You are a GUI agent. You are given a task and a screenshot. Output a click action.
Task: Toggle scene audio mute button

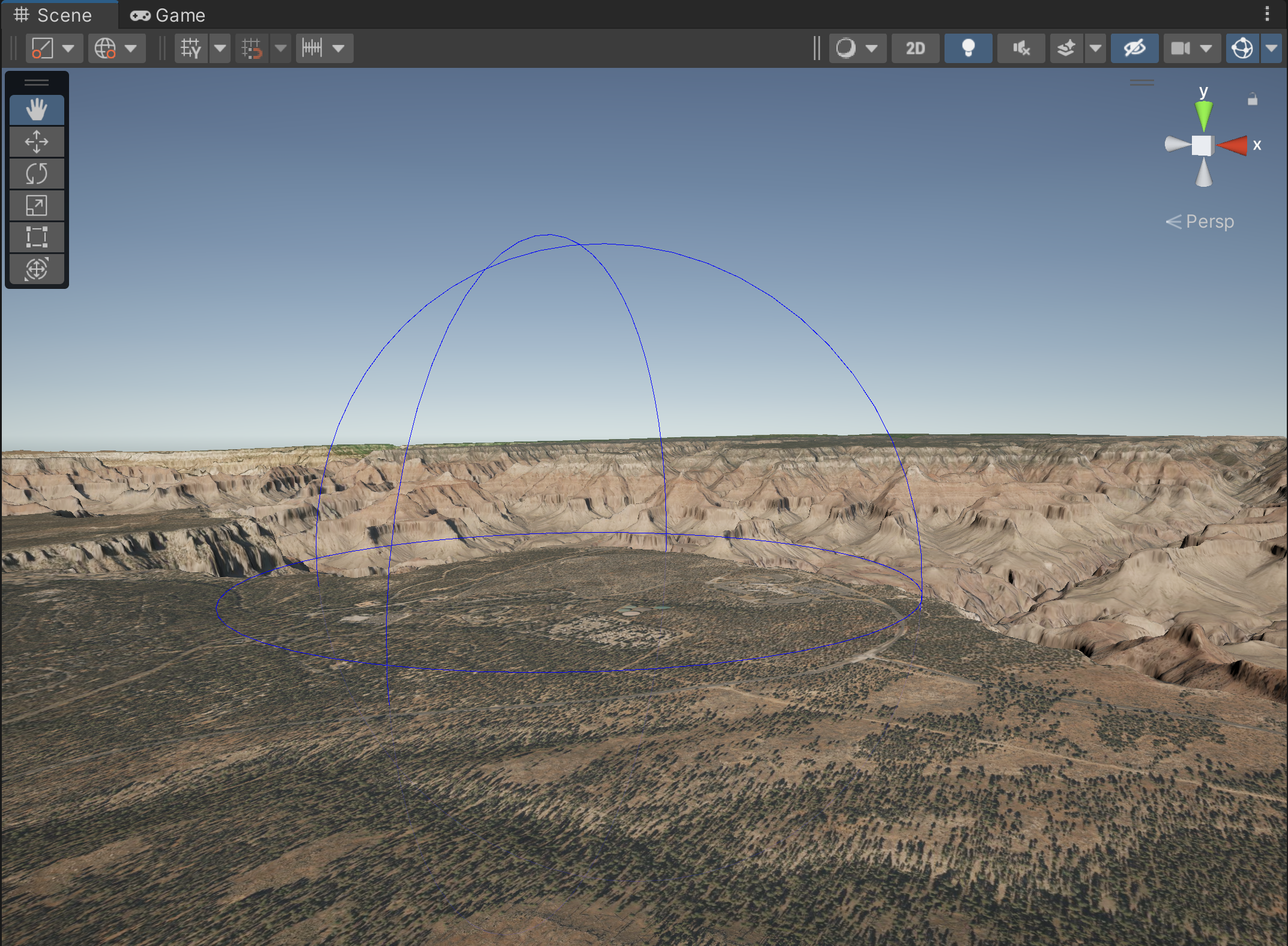[1021, 48]
